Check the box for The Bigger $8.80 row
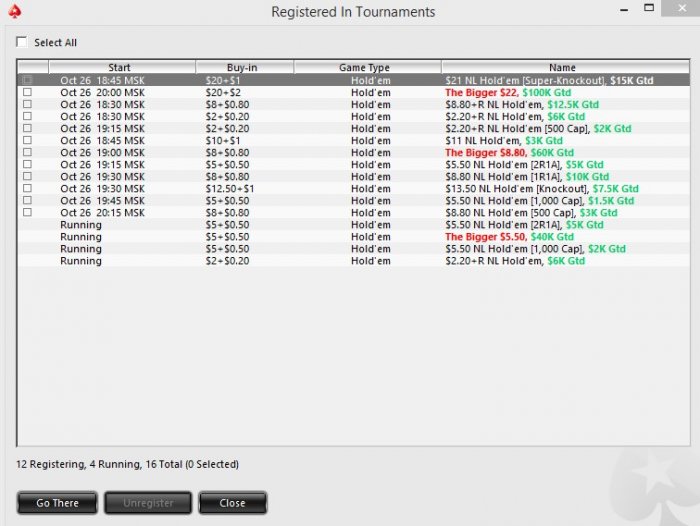The image size is (700, 526). point(27,152)
